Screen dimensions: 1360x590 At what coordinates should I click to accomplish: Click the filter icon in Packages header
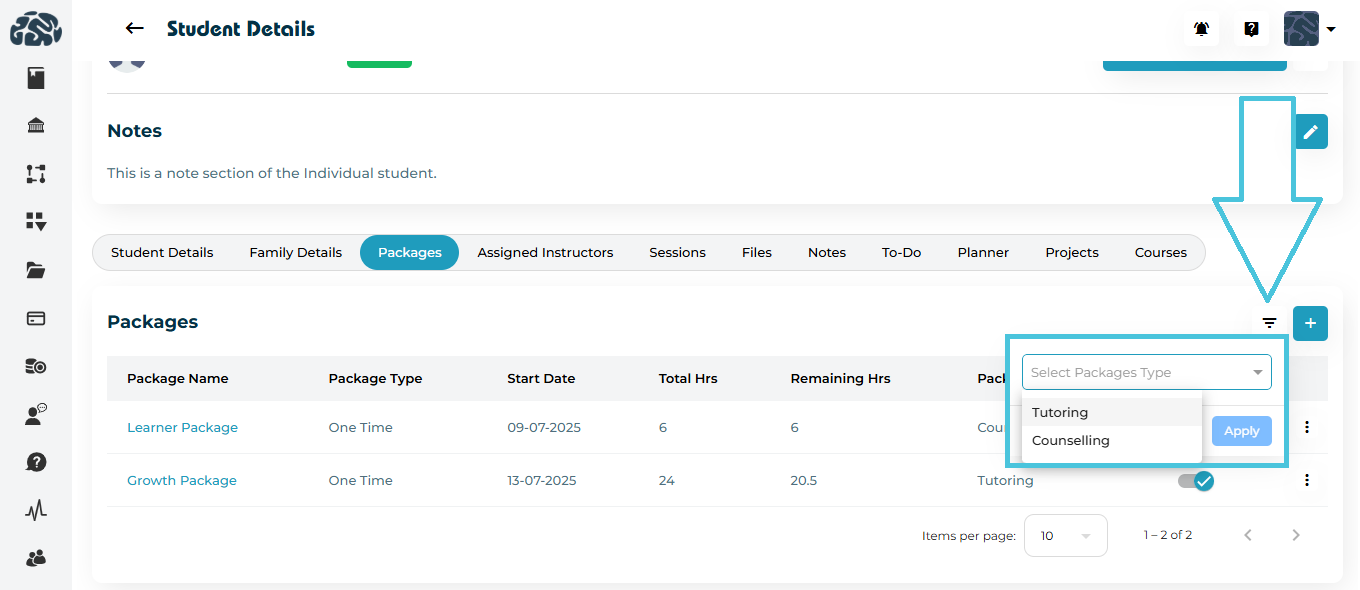click(1269, 323)
